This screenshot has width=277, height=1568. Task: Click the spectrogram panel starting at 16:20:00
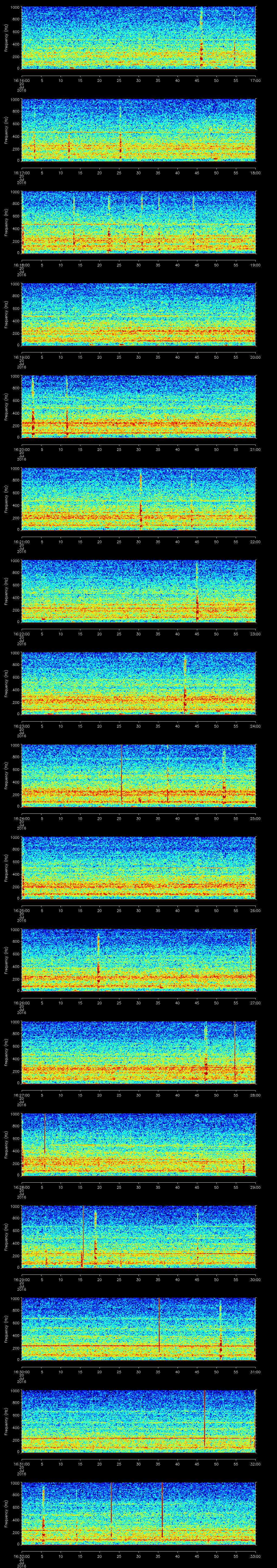point(139,407)
